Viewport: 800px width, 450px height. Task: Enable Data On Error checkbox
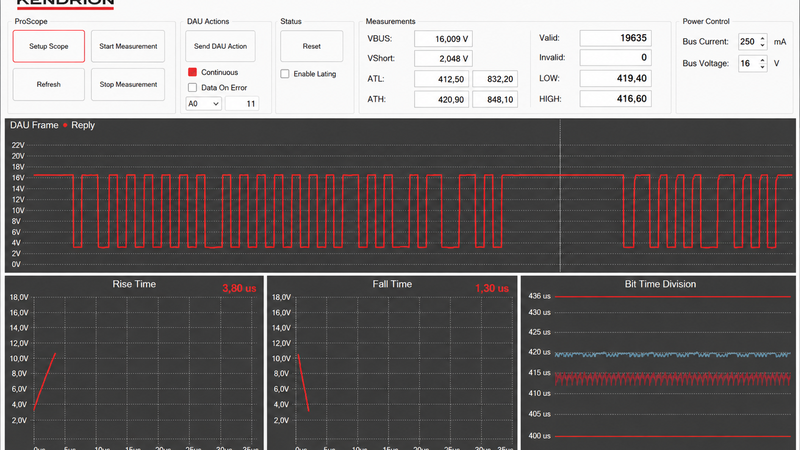[192, 88]
